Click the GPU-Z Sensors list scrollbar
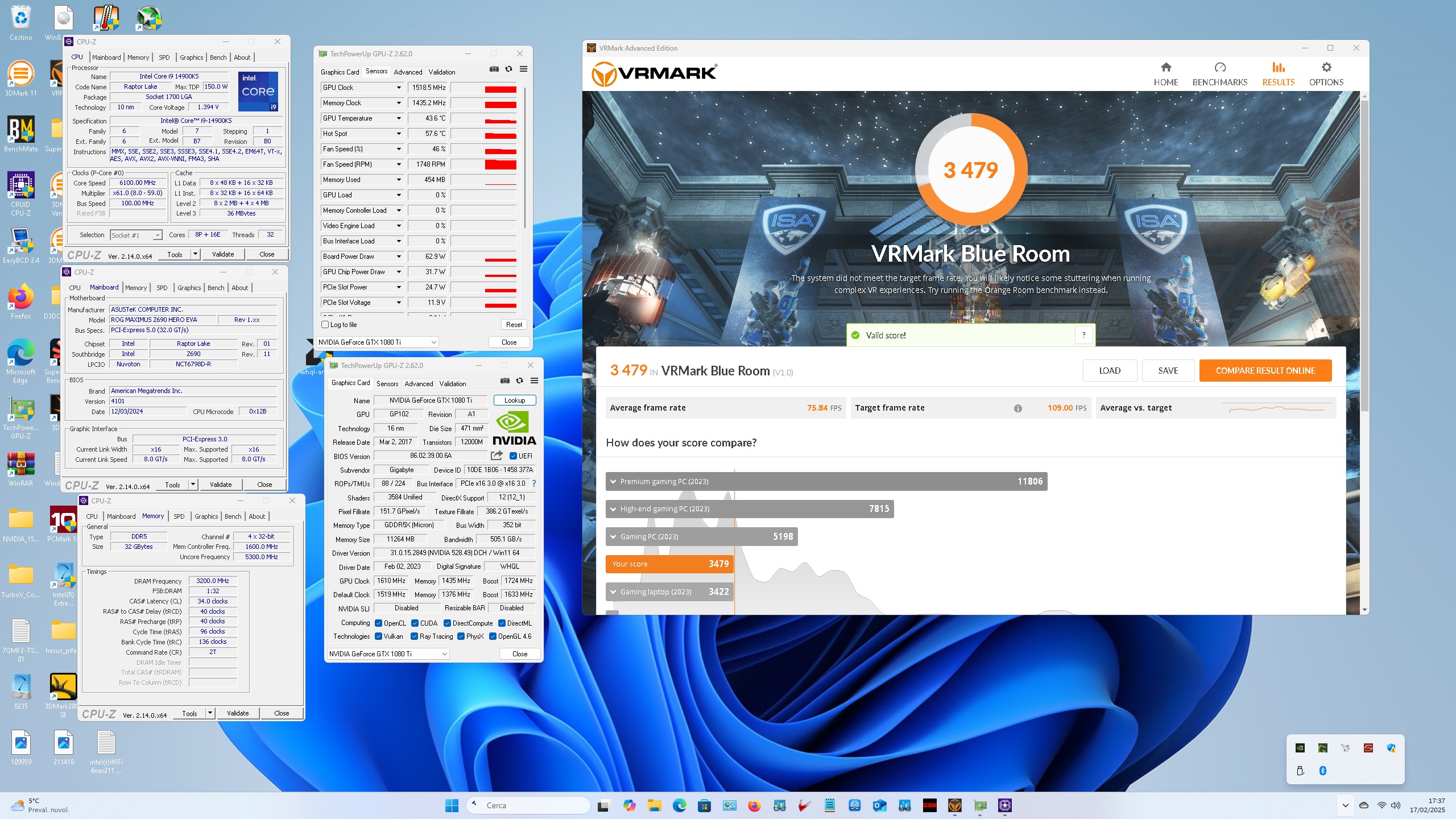Screen dimensions: 1456x819 click(x=524, y=158)
